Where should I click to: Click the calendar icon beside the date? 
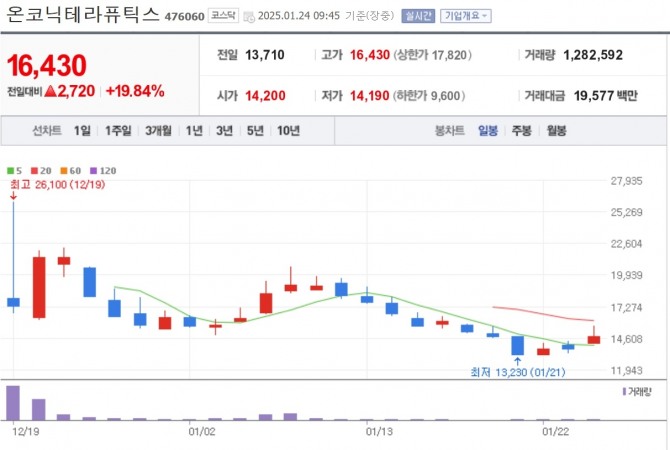[249, 17]
